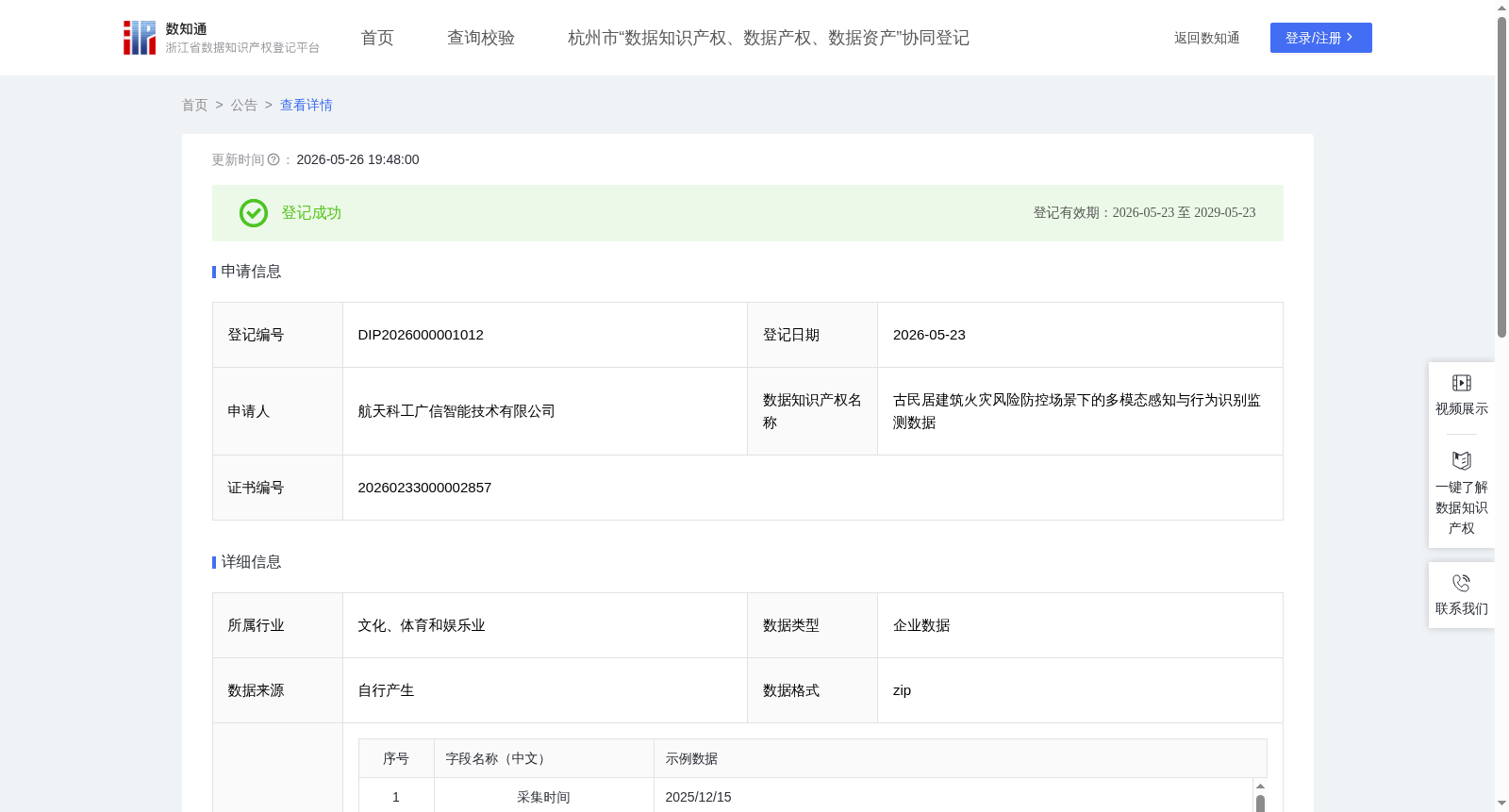This screenshot has width=1509, height=812.
Task: Click the 数据来源 label cell
Action: tap(277, 690)
